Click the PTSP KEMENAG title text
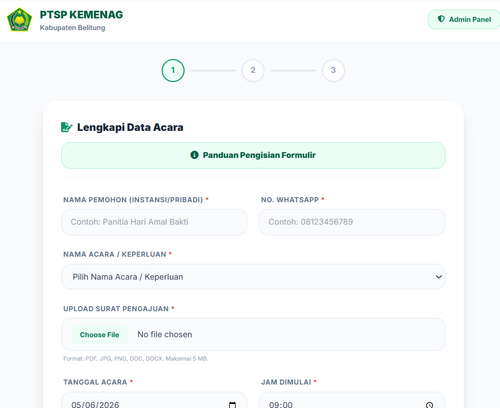This screenshot has height=408, width=500. coord(81,15)
